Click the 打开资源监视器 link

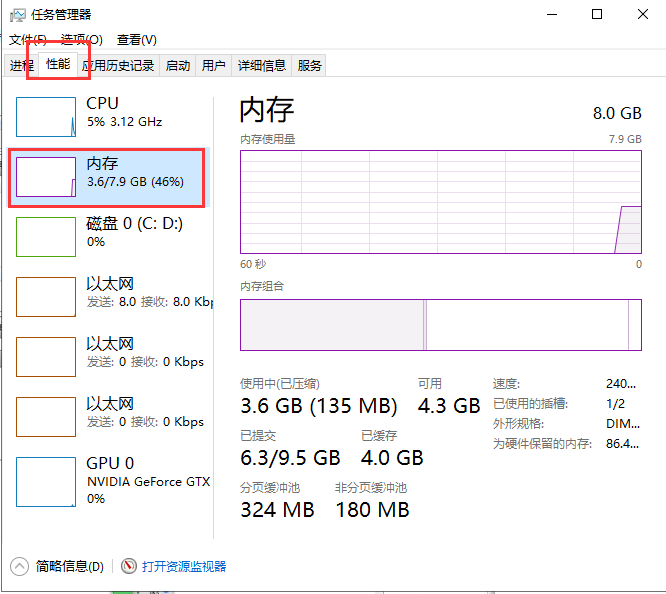(184, 566)
